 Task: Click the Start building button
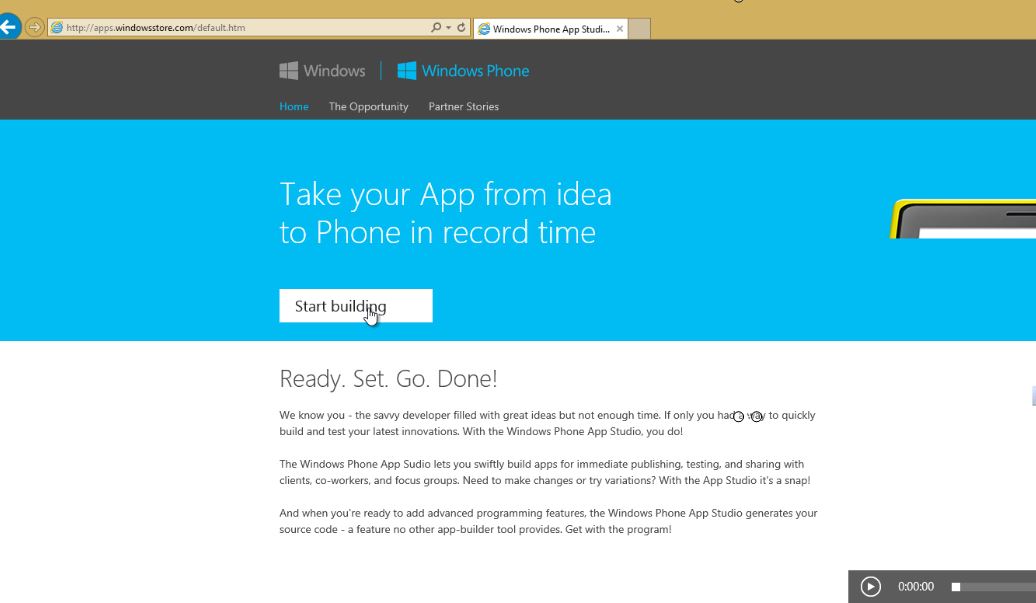point(356,306)
